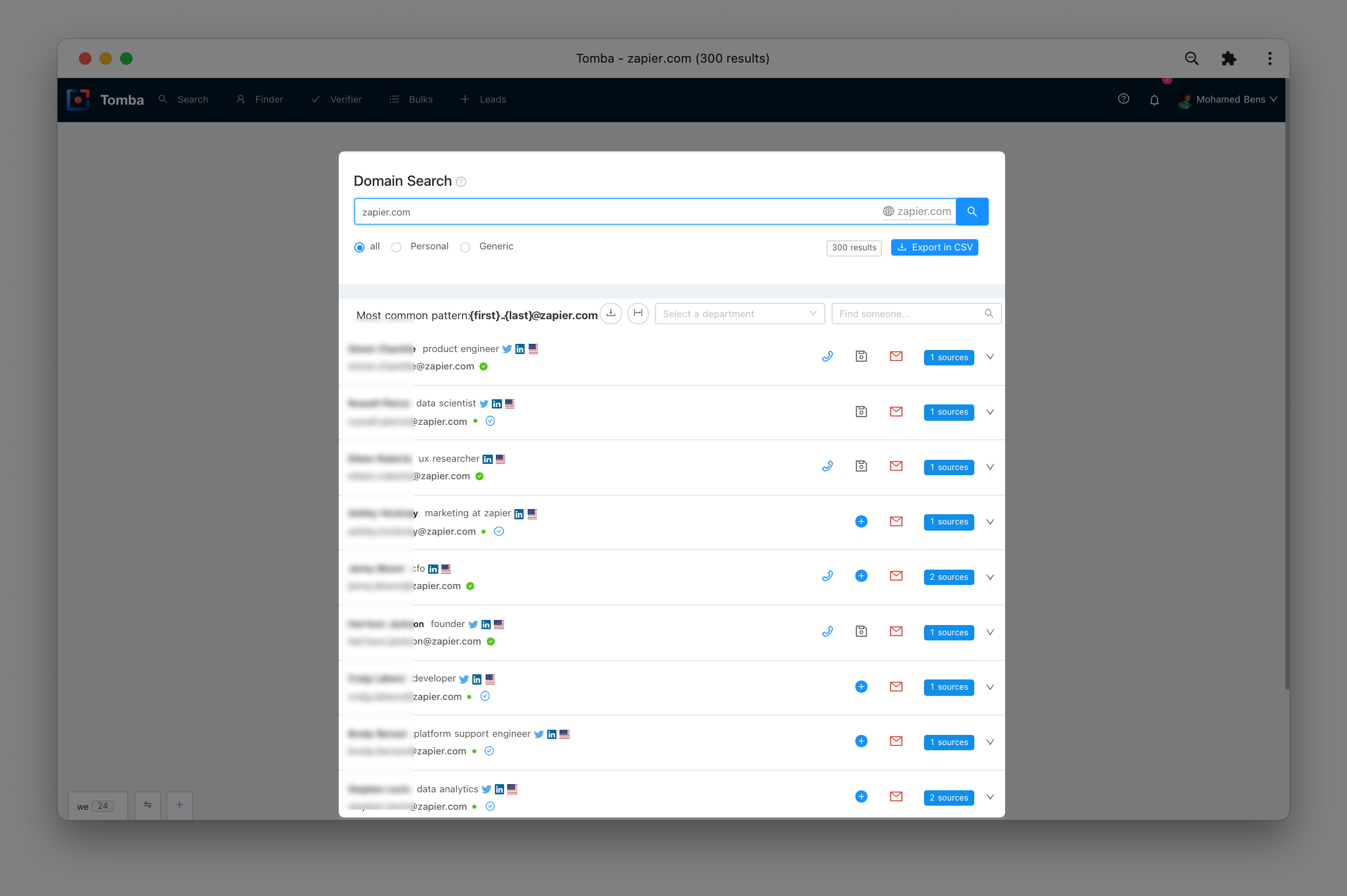Click the Twitter icon for the data scientist
This screenshot has width=1347, height=896.
[484, 403]
